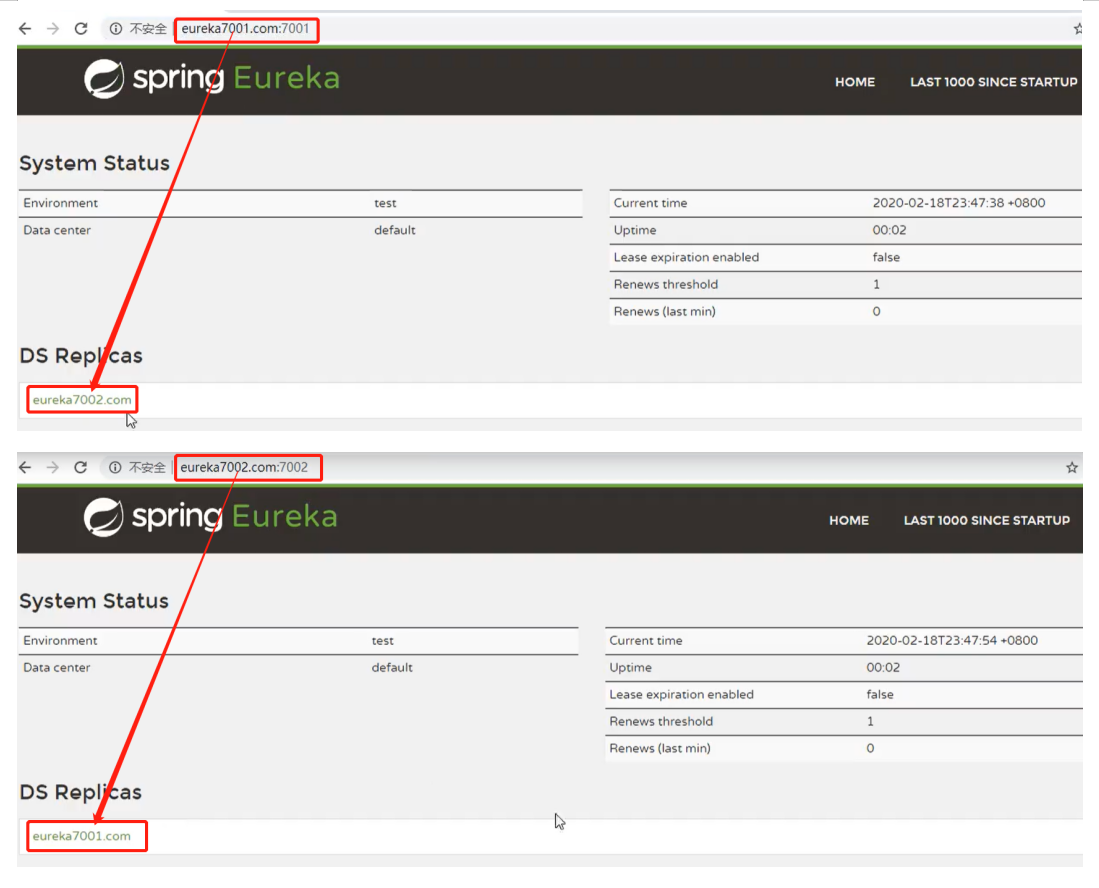Focus the eureka7001.com:7001 address bar
Screen dimensions: 1099x888
point(246,29)
